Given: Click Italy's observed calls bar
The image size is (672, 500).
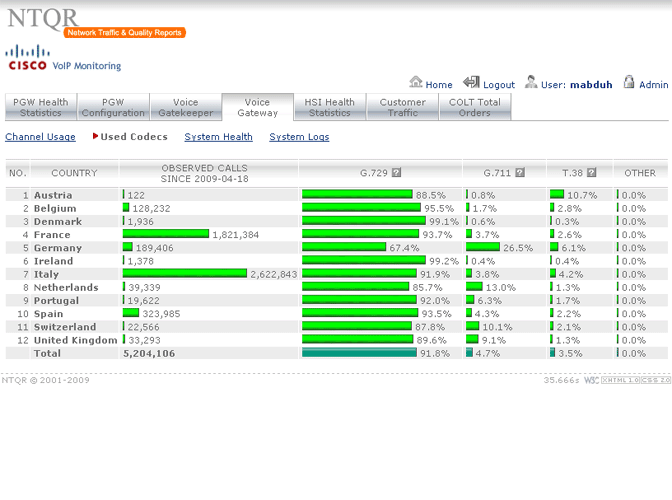Looking at the screenshot, I should point(184,274).
